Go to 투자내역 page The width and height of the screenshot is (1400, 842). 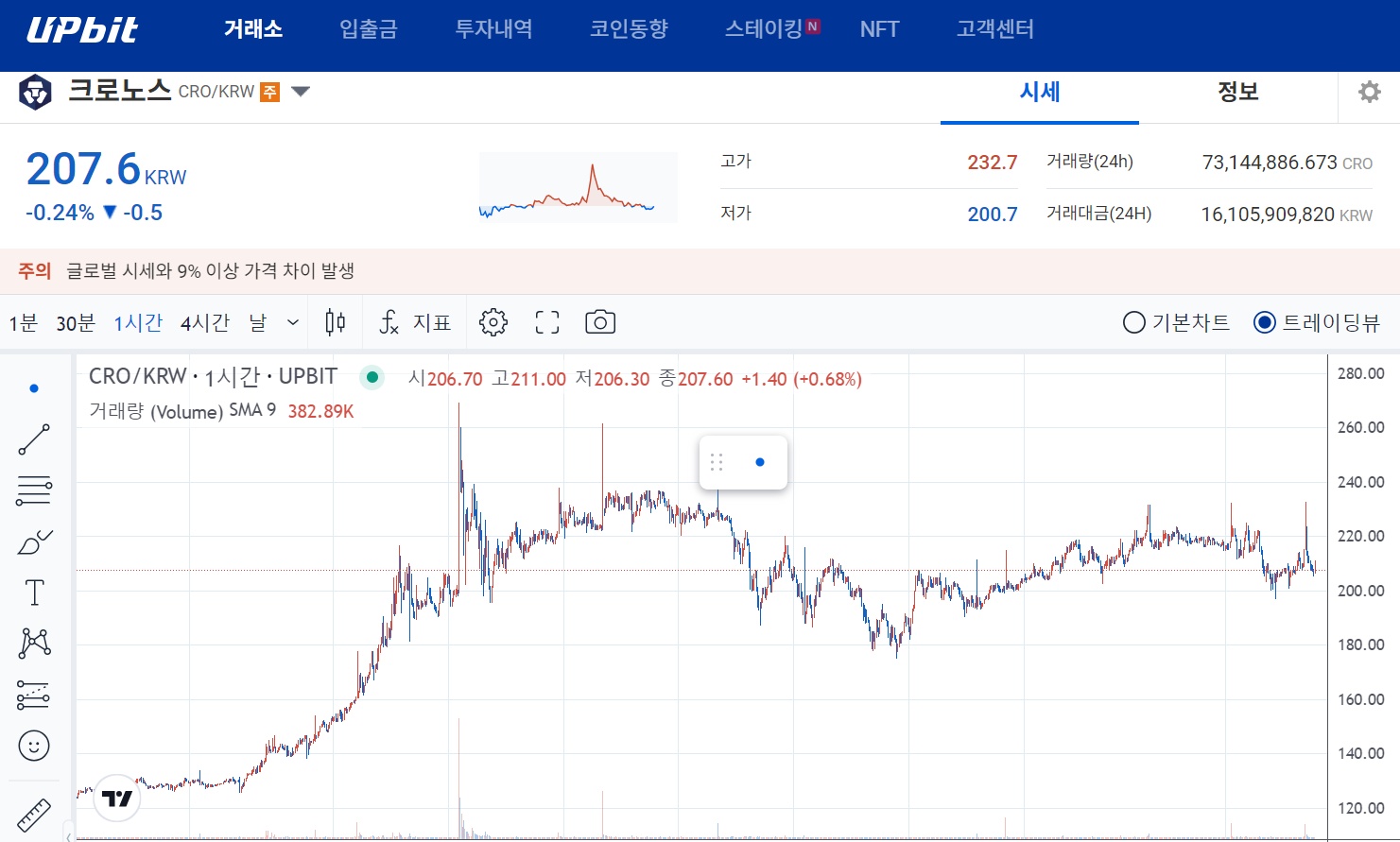(493, 29)
